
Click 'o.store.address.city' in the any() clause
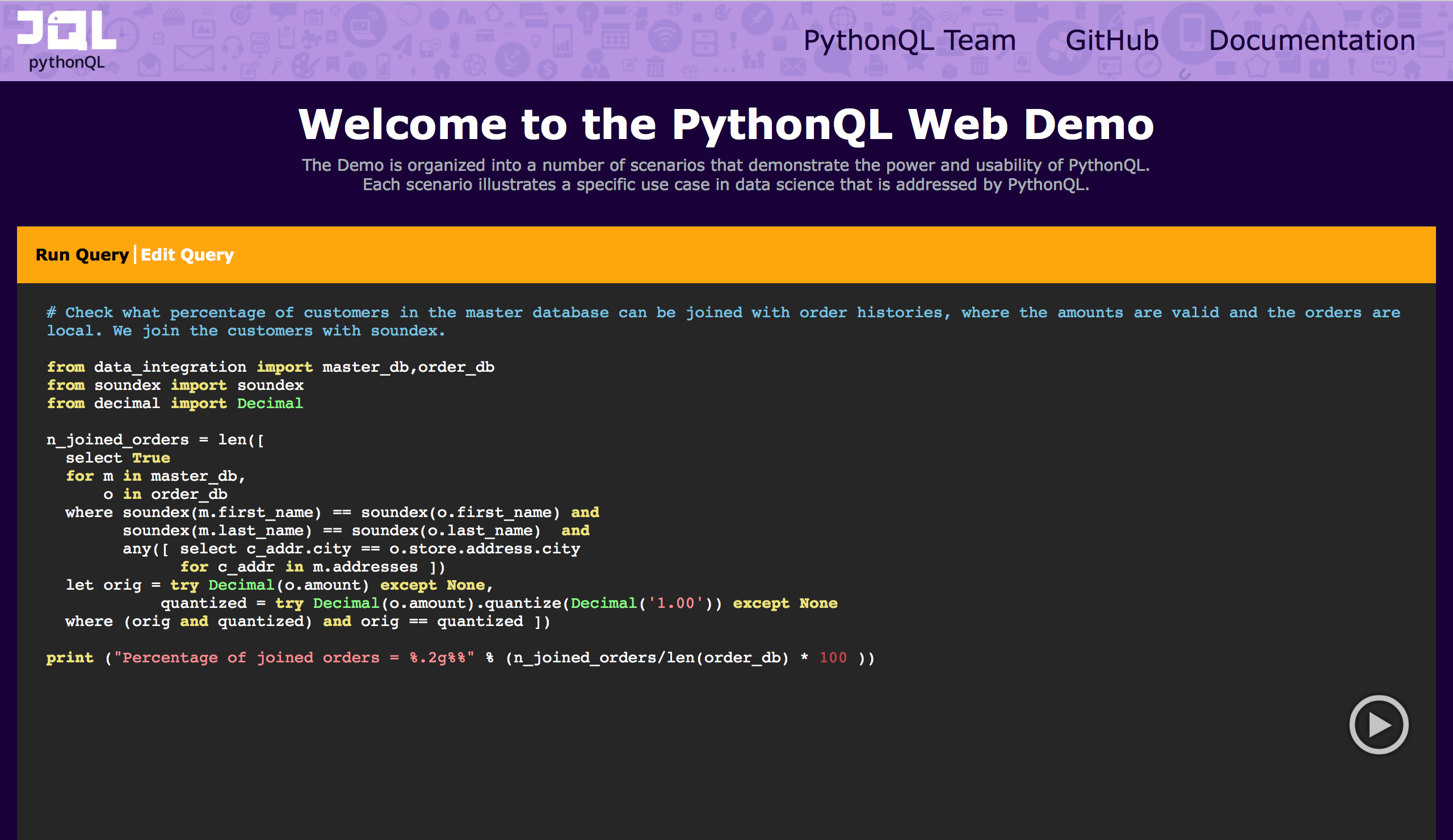tap(484, 549)
